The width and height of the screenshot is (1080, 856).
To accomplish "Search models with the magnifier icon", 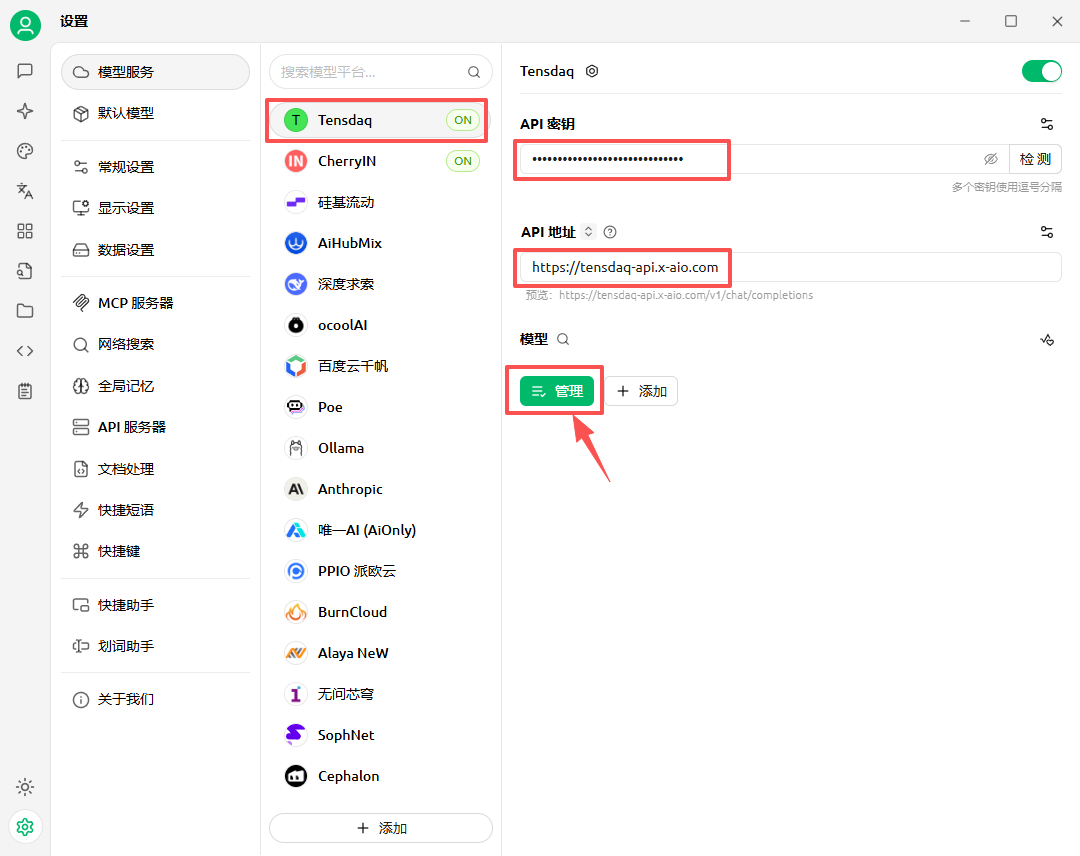I will tap(563, 339).
